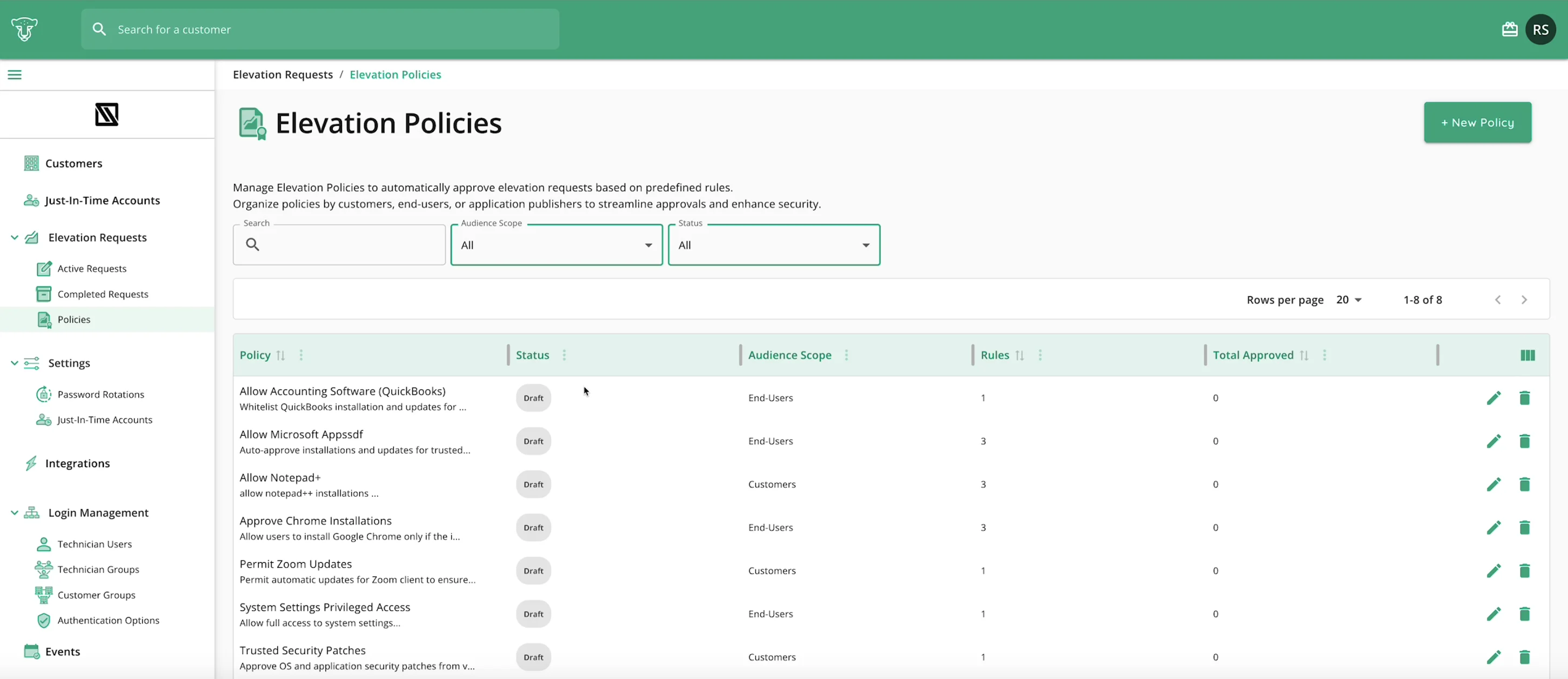This screenshot has width=1568, height=679.
Task: Edit System Settings Privileged Access policy
Action: coord(1494,614)
